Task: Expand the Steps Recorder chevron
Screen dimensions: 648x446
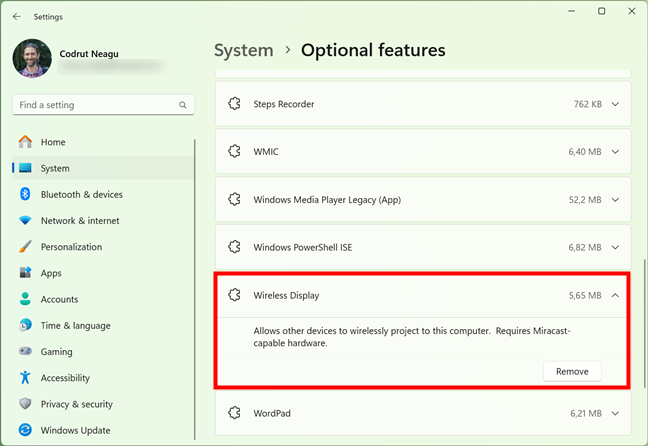Action: tap(615, 104)
